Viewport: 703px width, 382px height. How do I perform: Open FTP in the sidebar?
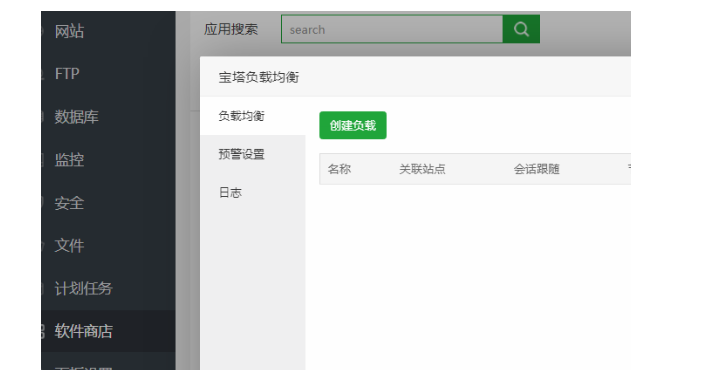(67, 74)
